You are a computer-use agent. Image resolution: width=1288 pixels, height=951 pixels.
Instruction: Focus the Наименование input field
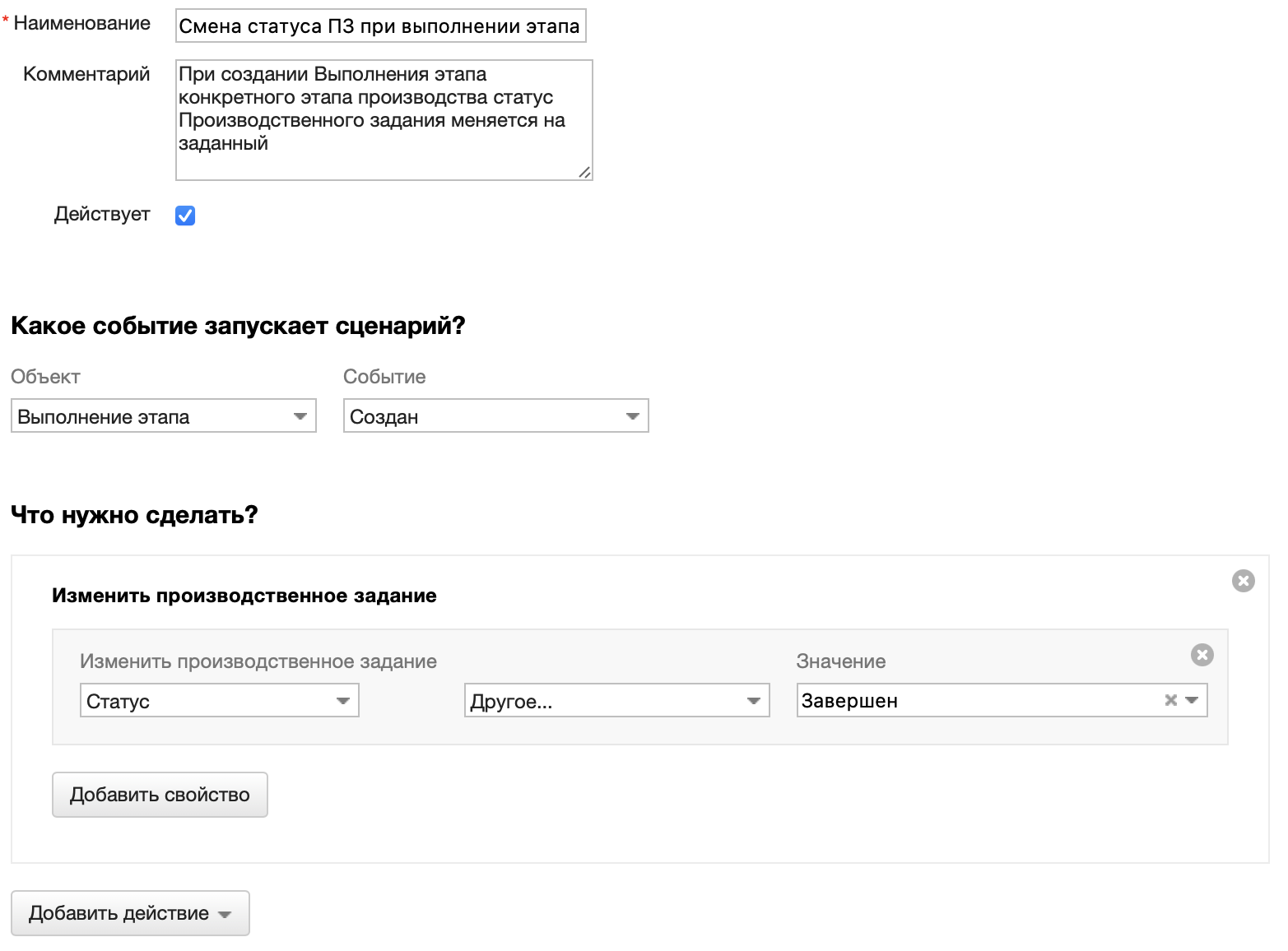(380, 26)
